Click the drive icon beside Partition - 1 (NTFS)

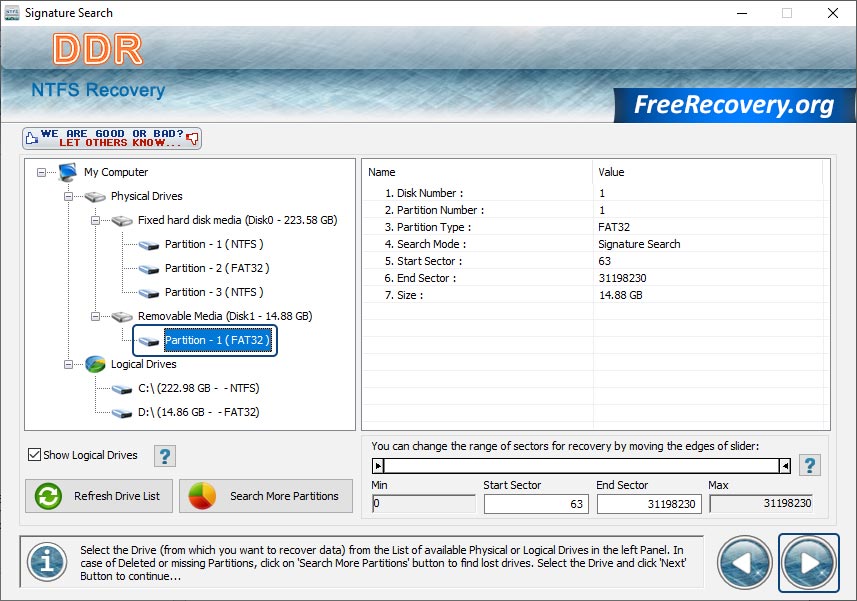(x=149, y=245)
